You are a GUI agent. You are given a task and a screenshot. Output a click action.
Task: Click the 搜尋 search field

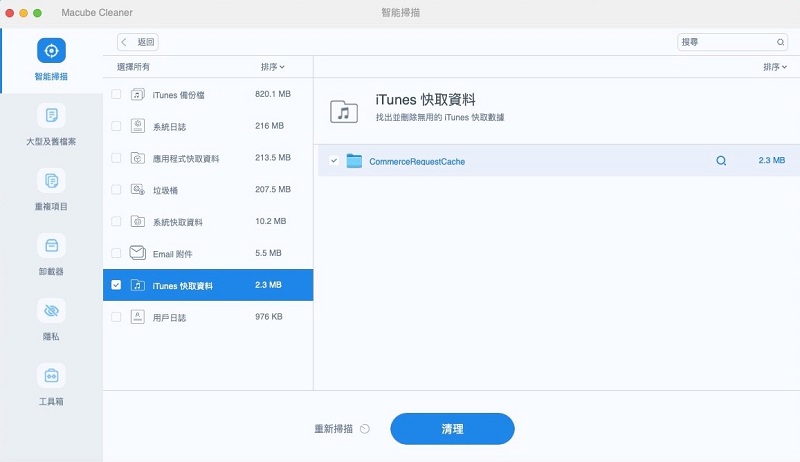732,42
